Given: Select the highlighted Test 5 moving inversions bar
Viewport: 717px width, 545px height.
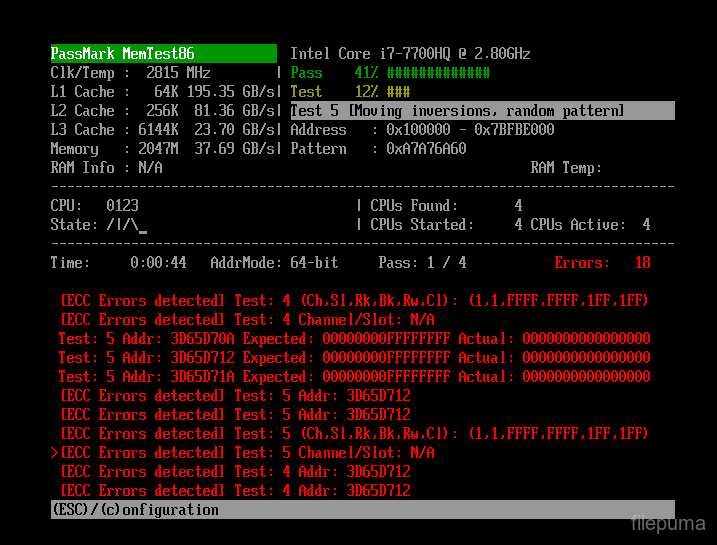Looking at the screenshot, I should pyautogui.click(x=482, y=111).
